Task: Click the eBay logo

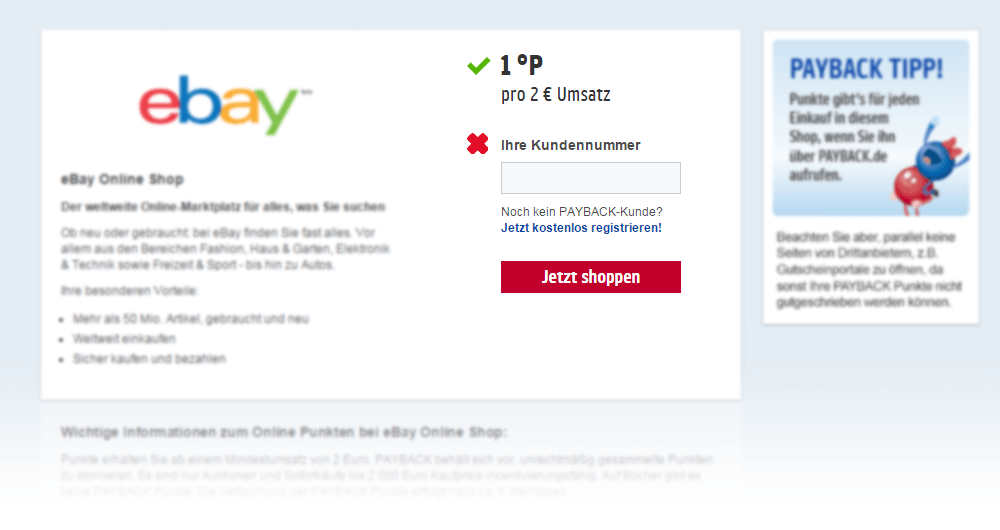Action: [x=226, y=105]
